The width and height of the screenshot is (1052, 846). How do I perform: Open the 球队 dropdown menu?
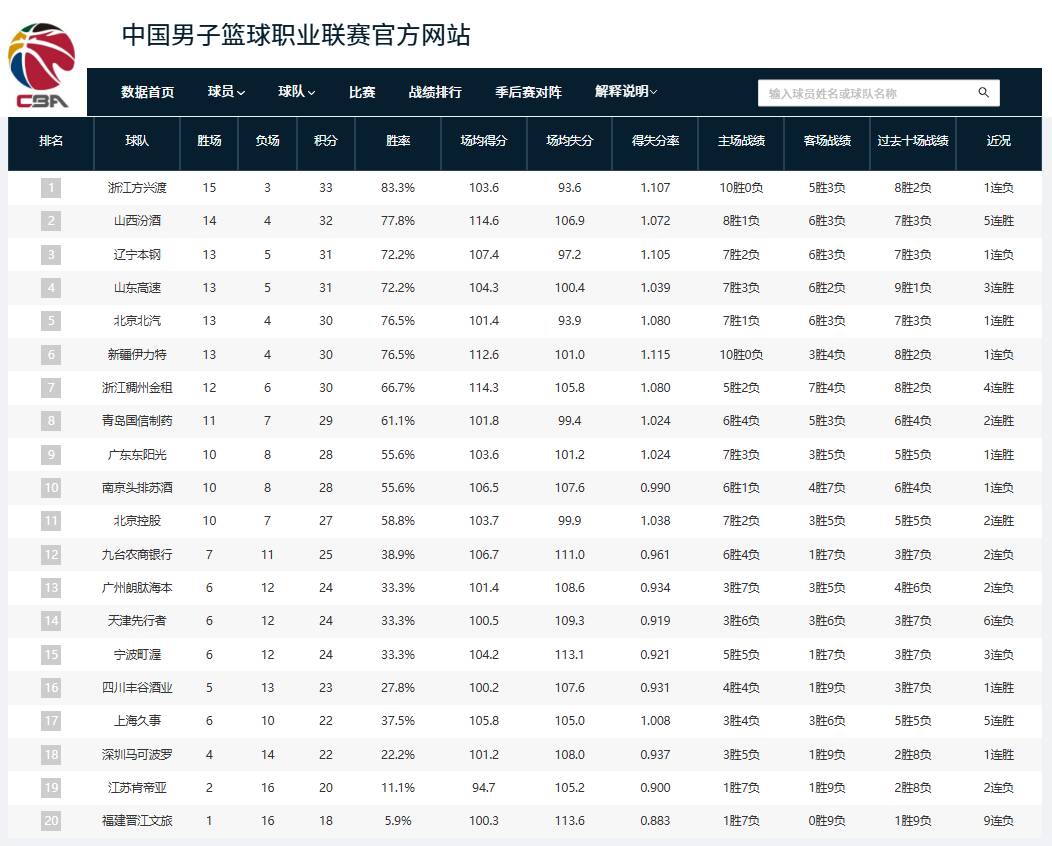(x=296, y=91)
